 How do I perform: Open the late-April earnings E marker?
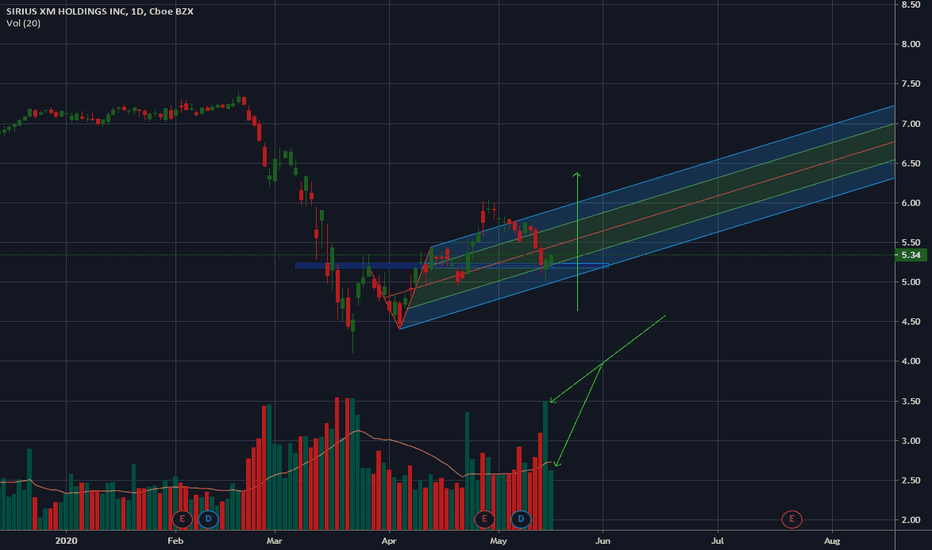[x=484, y=519]
